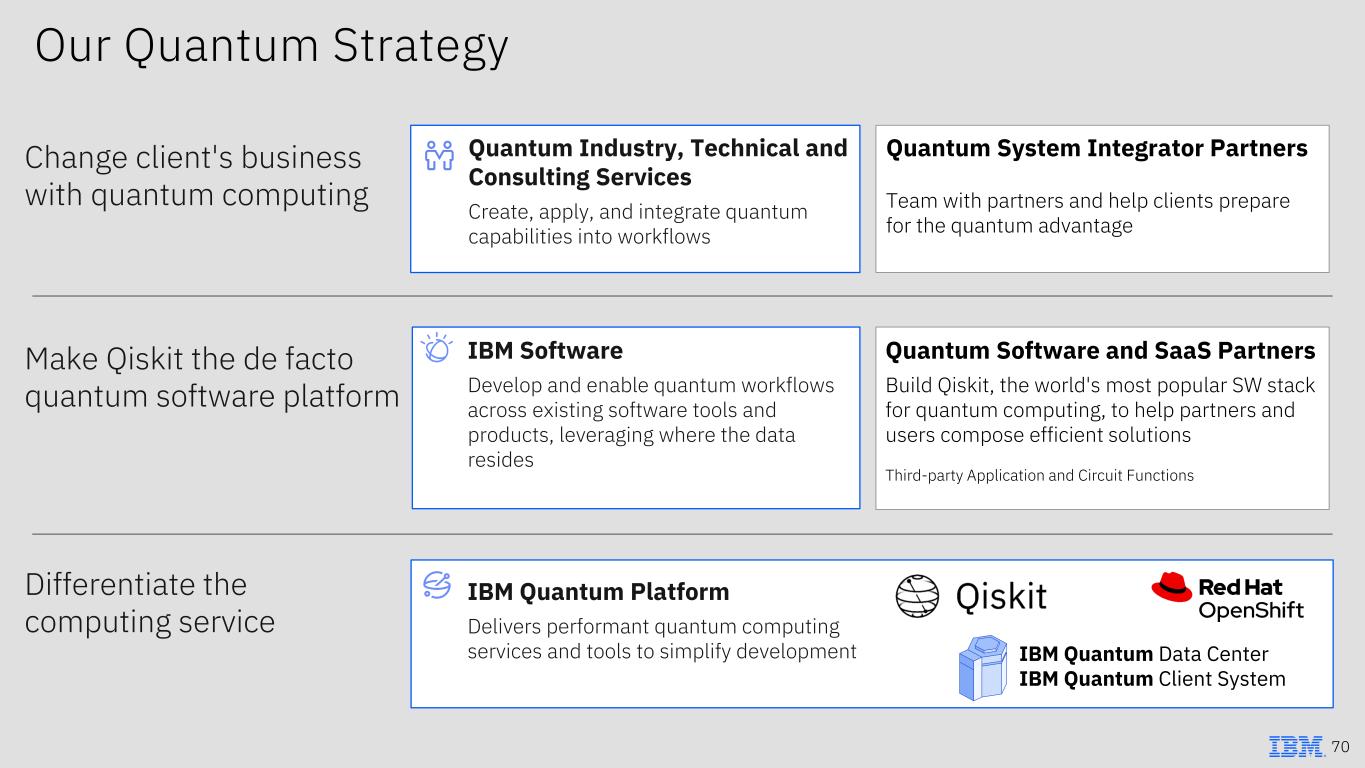Click the Red Hat fedora logo
Viewport: 1365px width, 768px height.
(x=1171, y=587)
